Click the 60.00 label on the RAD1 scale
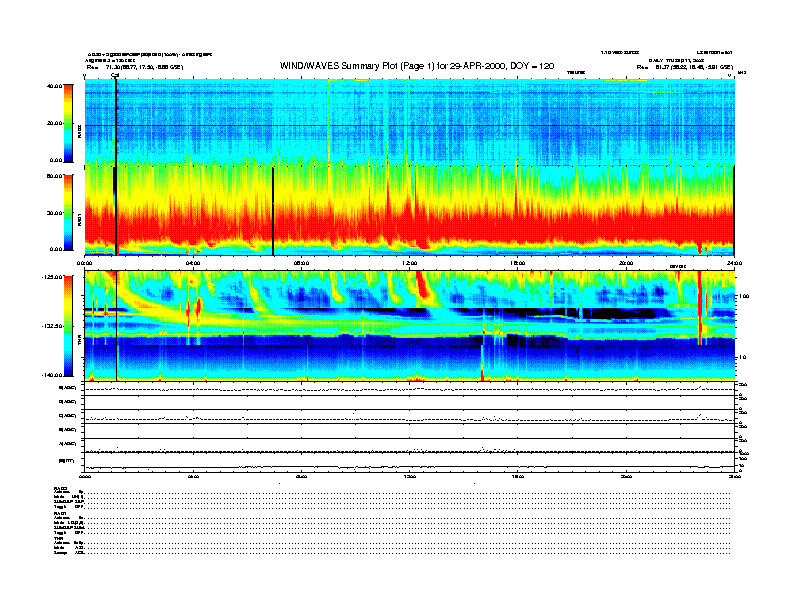 tap(54, 176)
